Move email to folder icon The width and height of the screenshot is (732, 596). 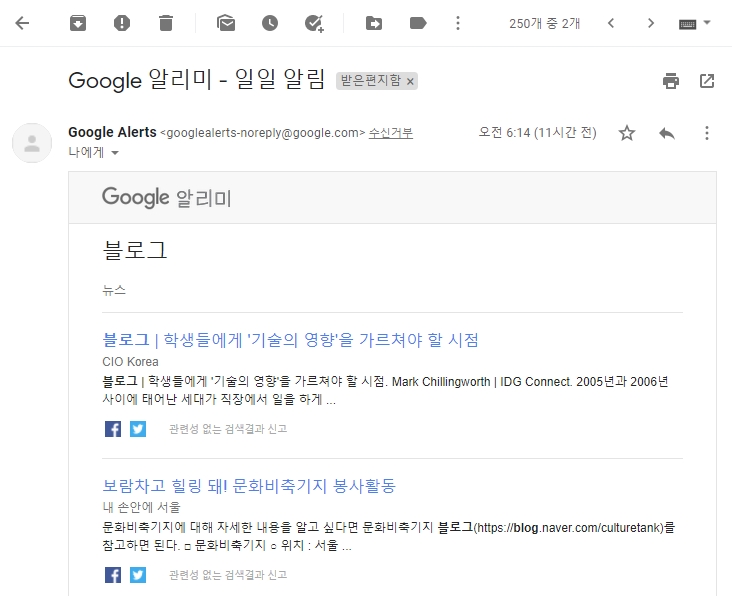tap(374, 23)
